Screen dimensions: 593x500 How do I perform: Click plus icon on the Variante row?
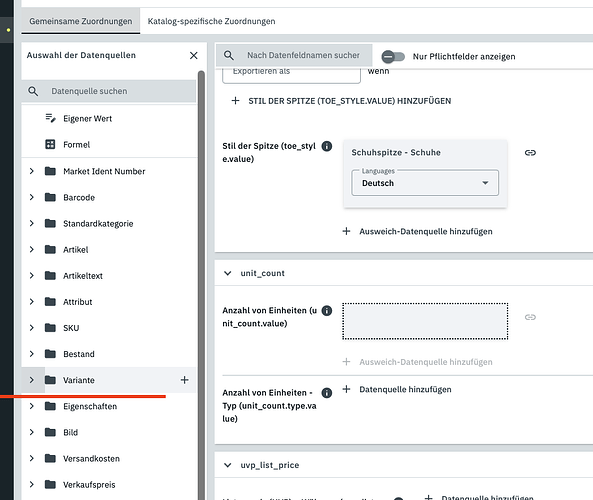(x=184, y=380)
